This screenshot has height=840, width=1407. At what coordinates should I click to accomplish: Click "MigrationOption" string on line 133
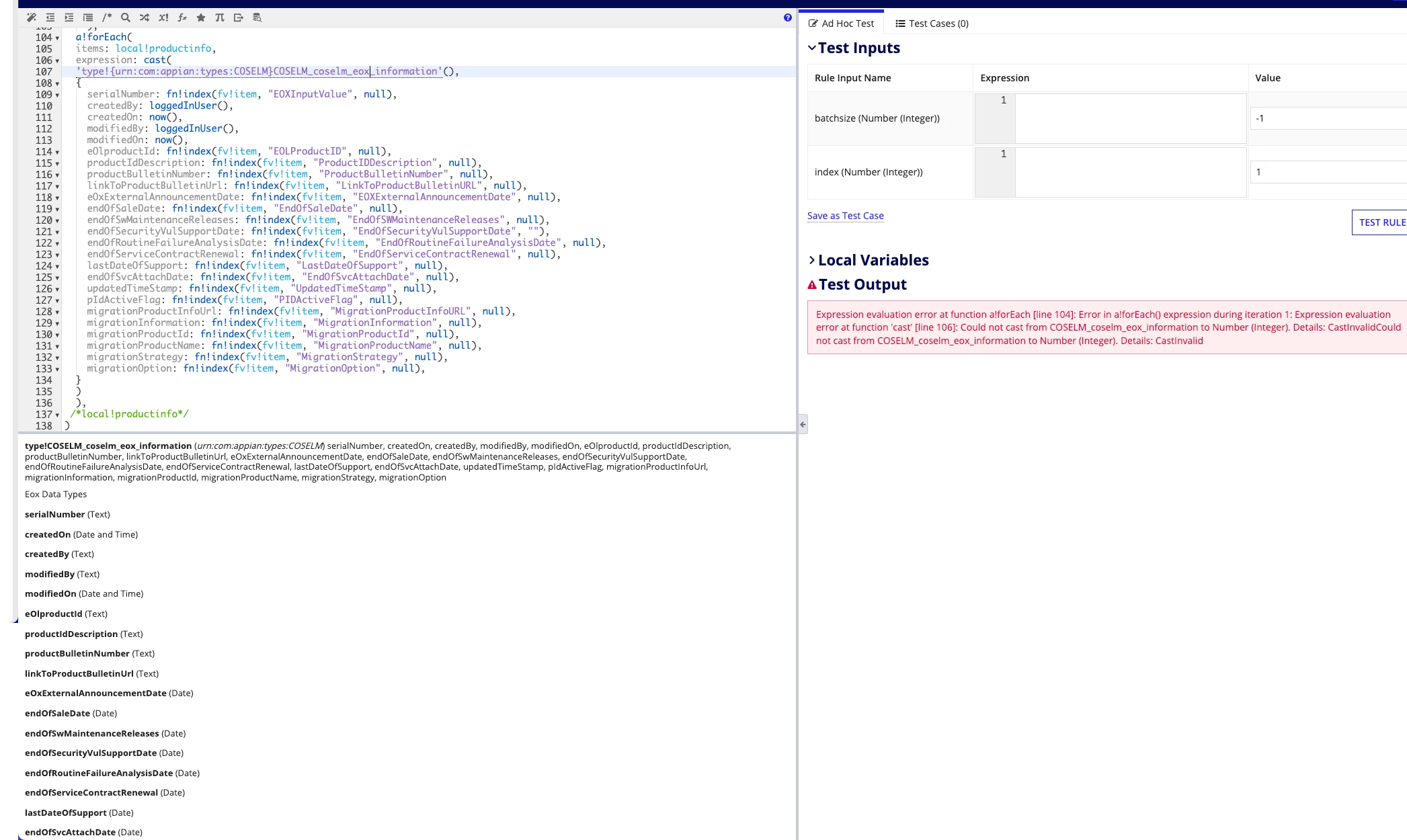point(333,368)
